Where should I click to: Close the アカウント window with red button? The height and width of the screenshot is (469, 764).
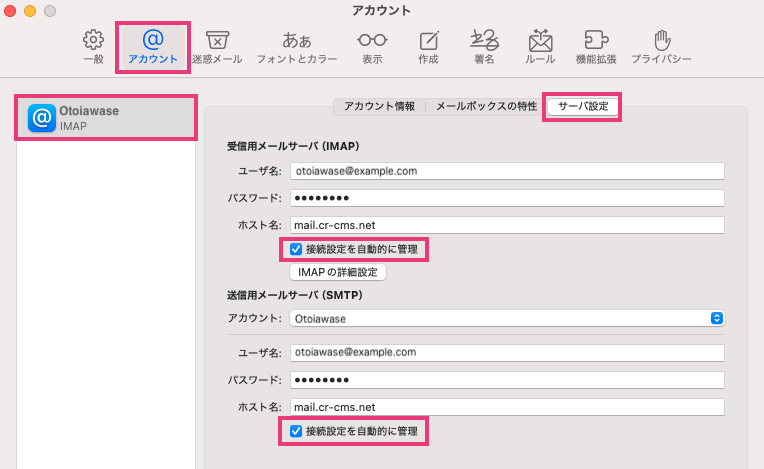point(10,11)
